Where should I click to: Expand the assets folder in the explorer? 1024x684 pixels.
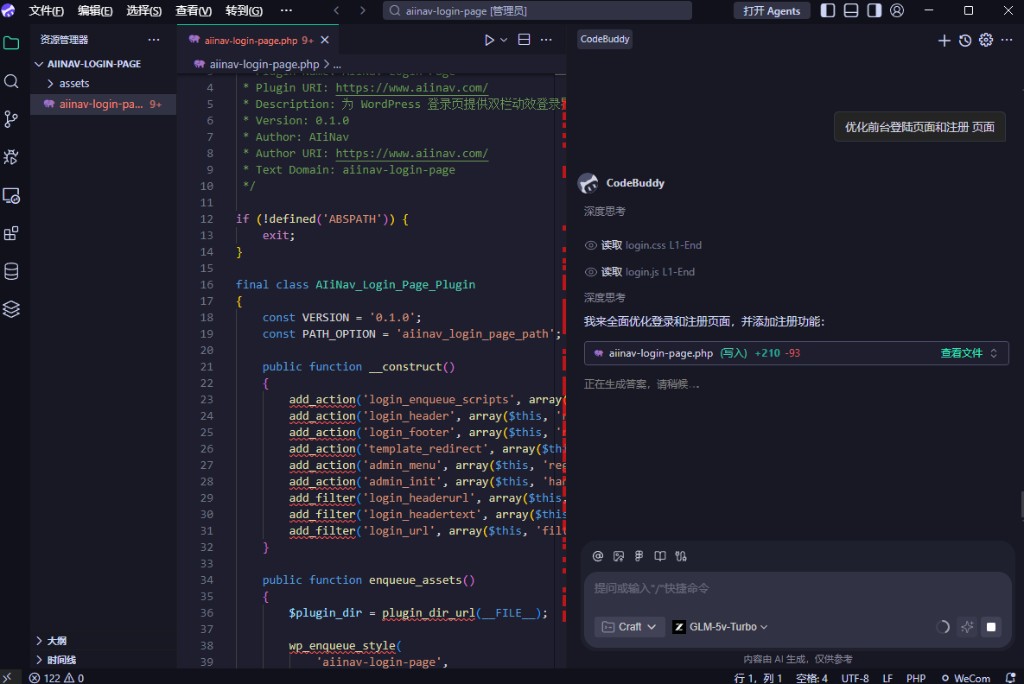(x=73, y=83)
